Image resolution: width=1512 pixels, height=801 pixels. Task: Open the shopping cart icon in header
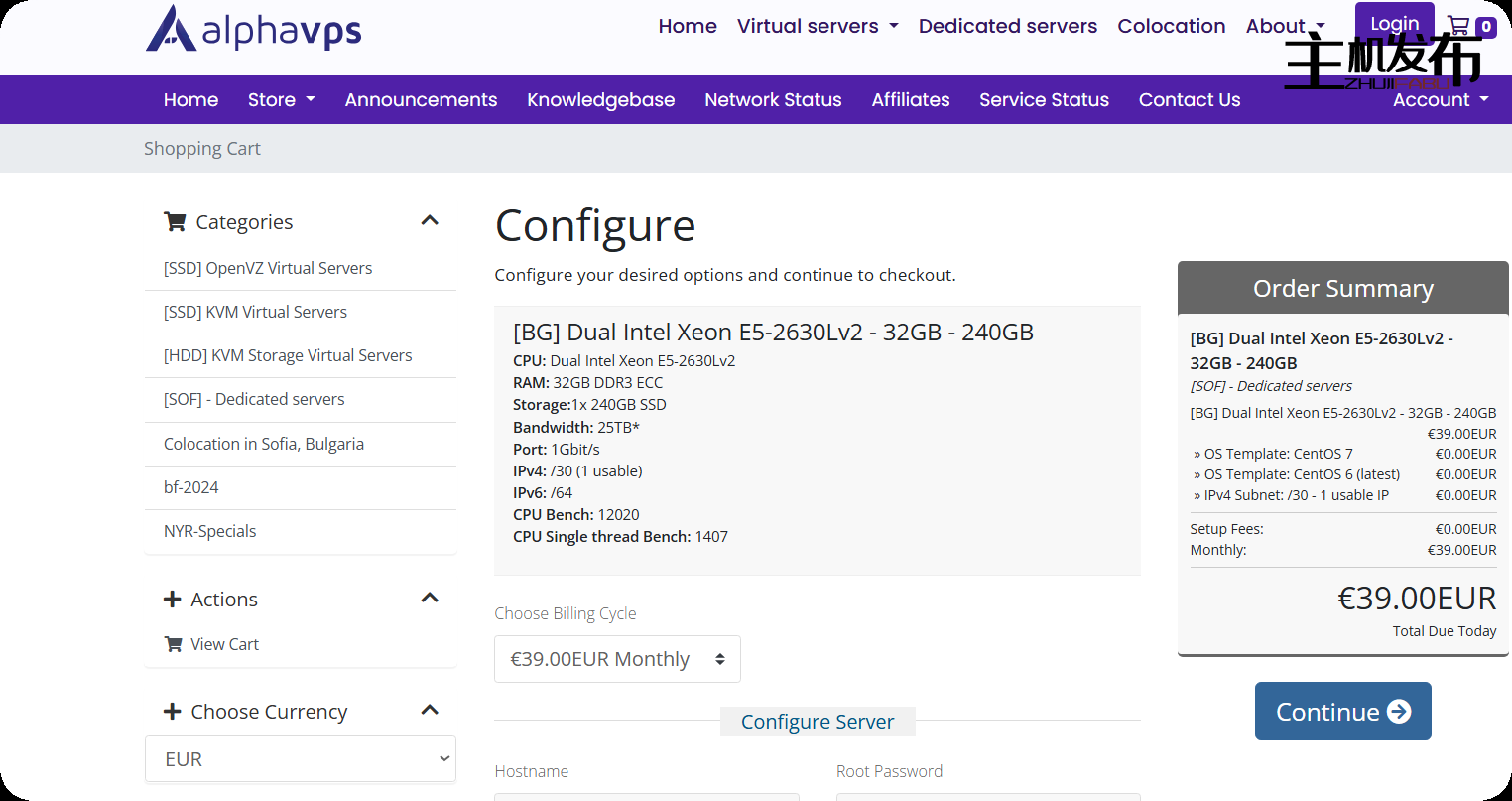click(1458, 26)
